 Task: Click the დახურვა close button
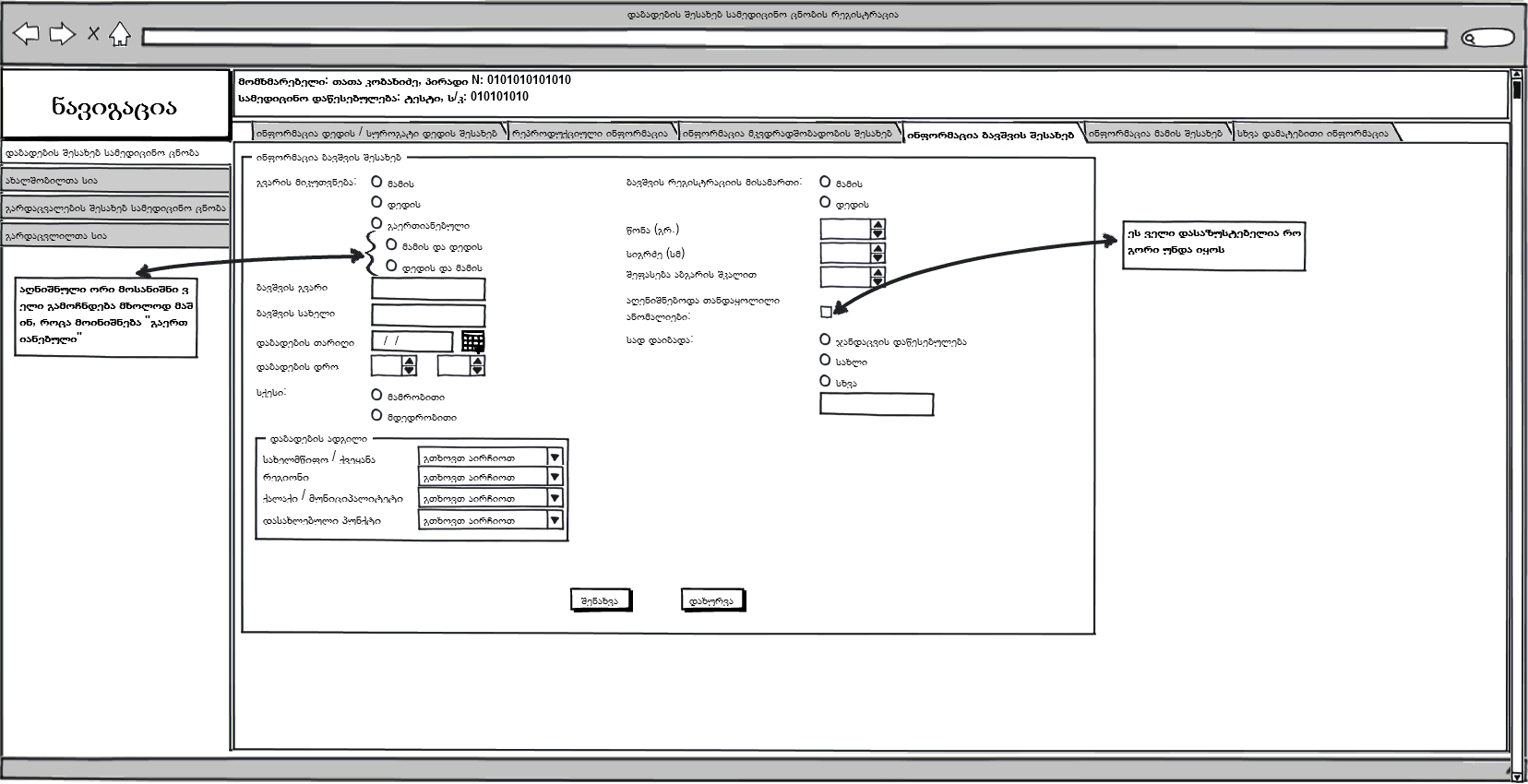[x=711, y=600]
